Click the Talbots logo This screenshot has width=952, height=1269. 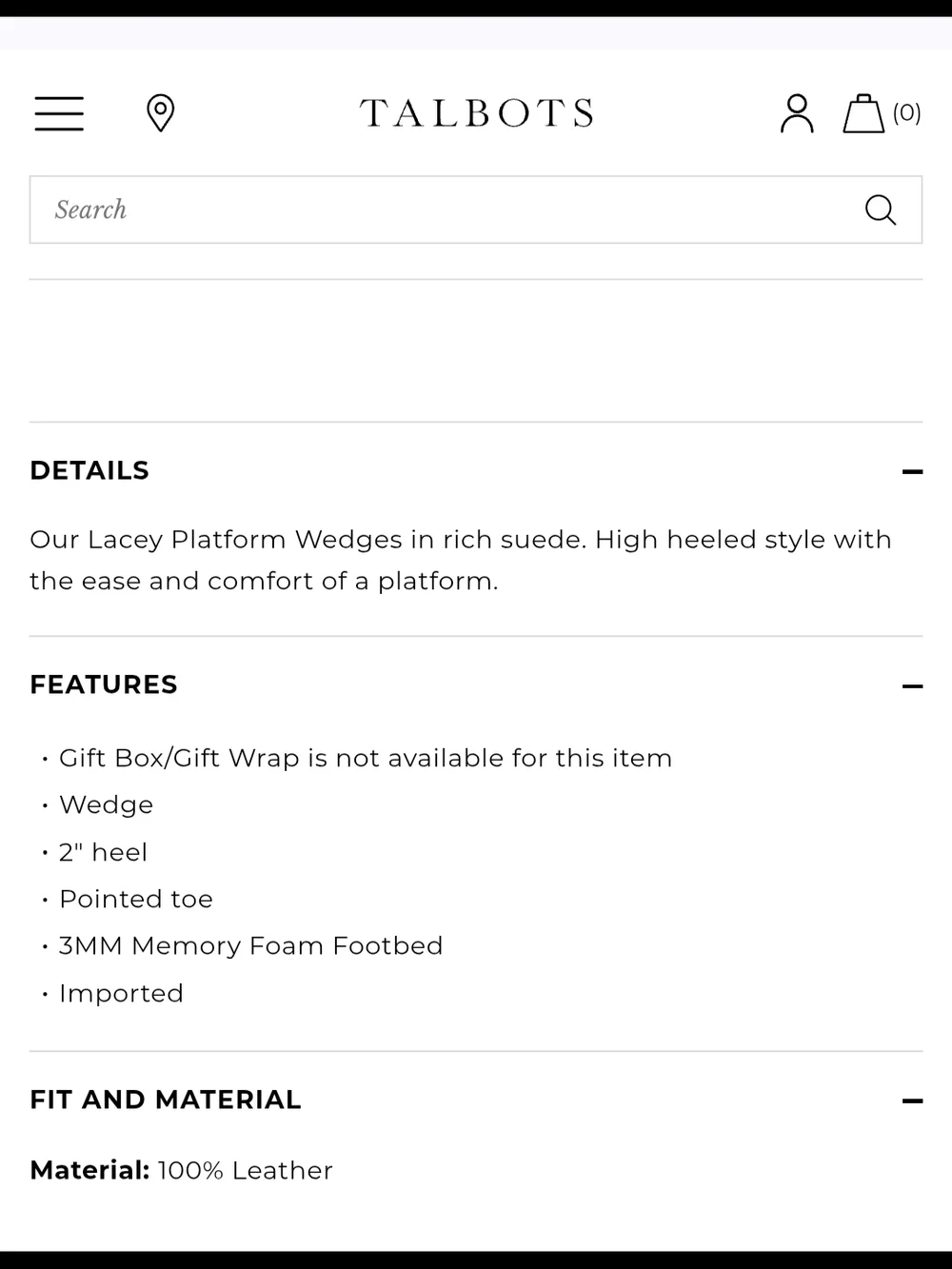click(476, 113)
